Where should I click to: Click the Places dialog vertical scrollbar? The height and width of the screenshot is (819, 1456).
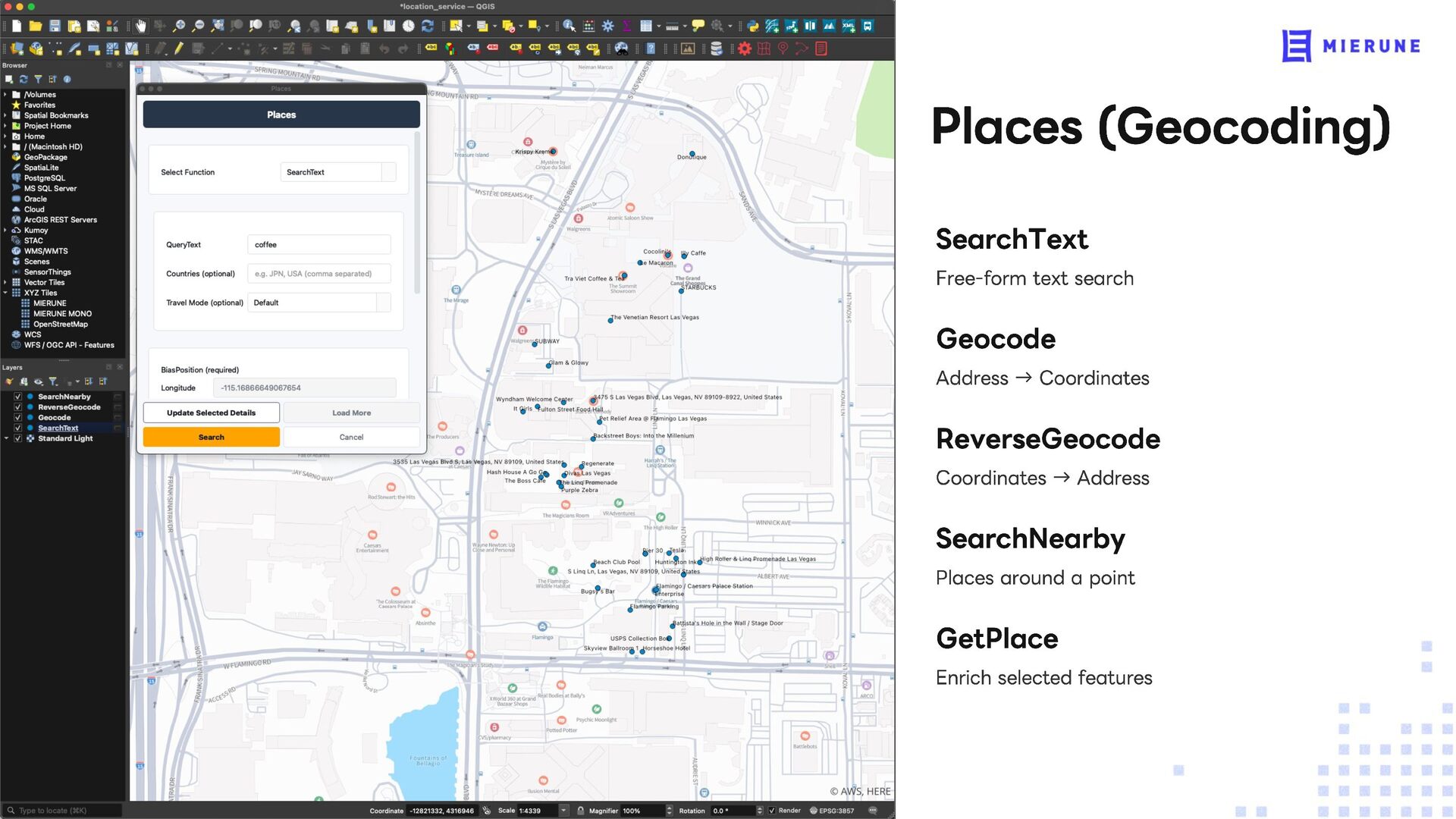click(x=417, y=212)
